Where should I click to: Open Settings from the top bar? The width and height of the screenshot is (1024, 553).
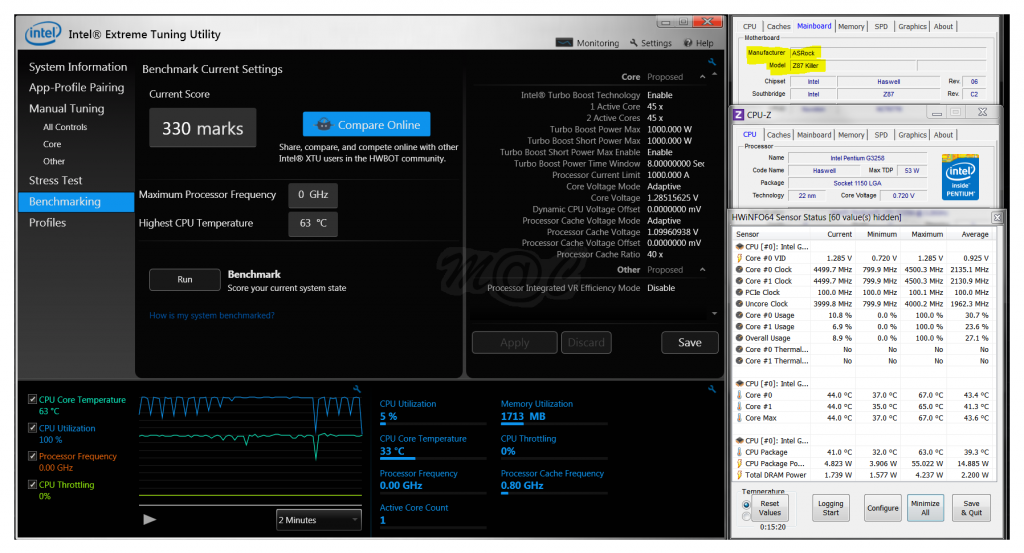[x=651, y=43]
